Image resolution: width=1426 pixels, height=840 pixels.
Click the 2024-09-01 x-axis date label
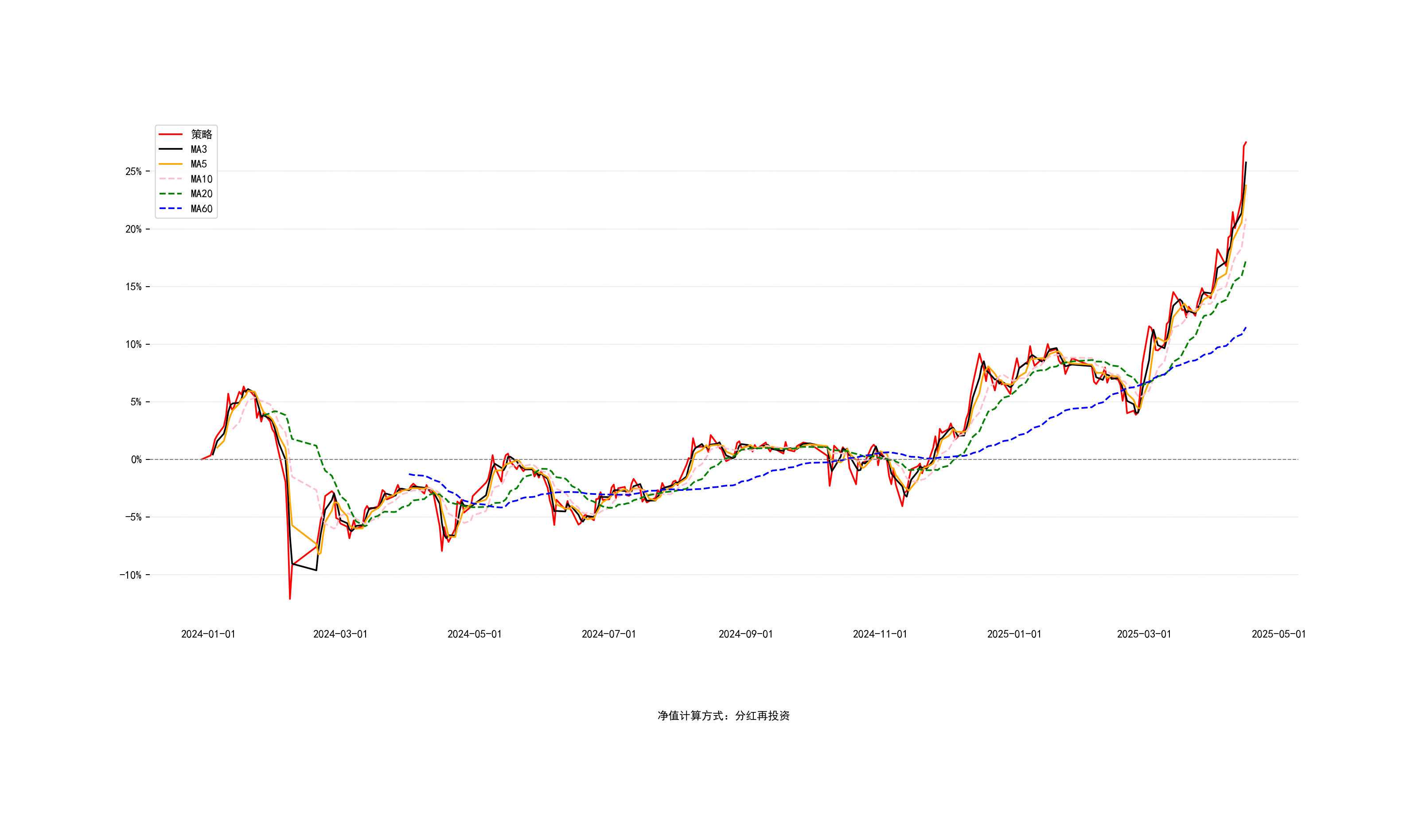745,634
